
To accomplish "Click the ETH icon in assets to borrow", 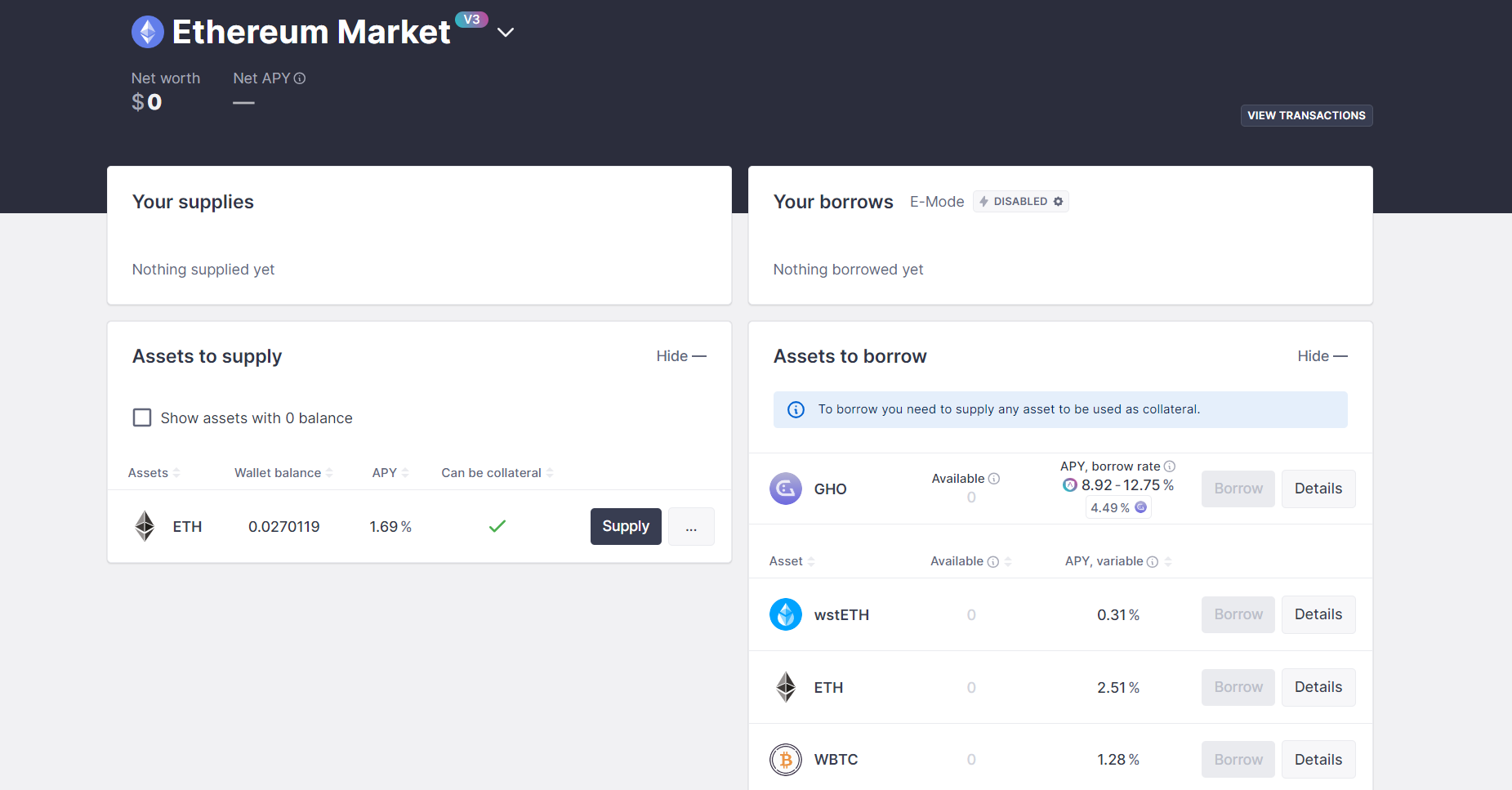I will (785, 687).
